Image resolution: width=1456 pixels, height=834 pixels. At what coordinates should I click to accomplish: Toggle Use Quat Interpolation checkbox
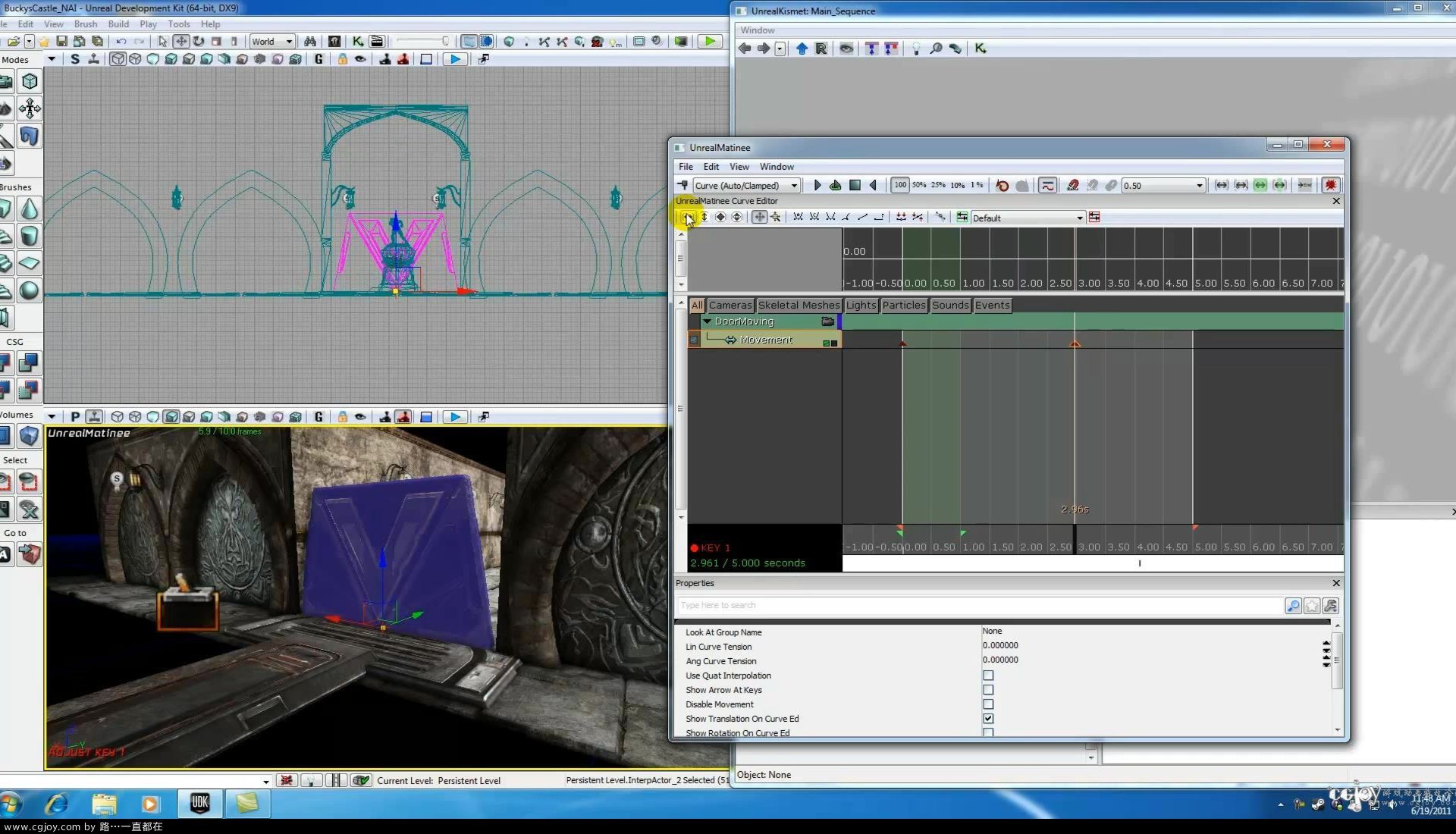(988, 675)
